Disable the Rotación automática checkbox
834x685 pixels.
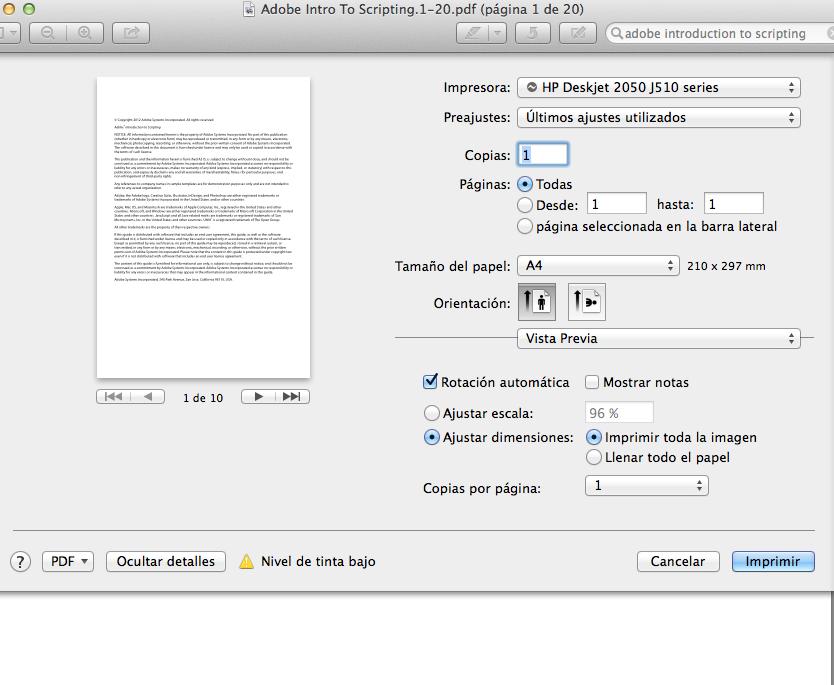[431, 382]
